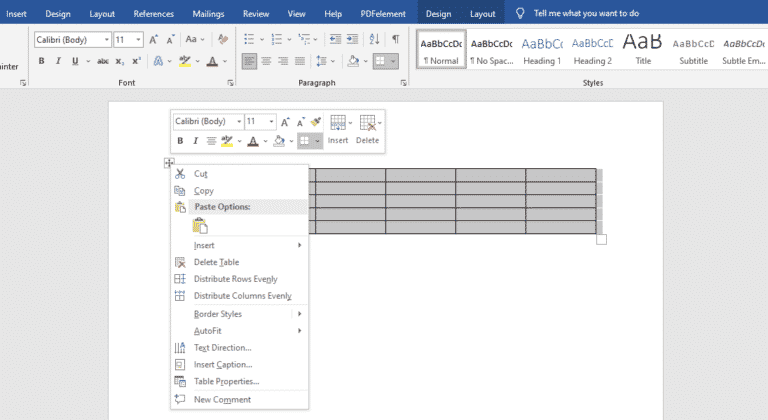Click the Subscript icon in ribbon
Image resolution: width=768 pixels, height=420 pixels.
coord(120,61)
